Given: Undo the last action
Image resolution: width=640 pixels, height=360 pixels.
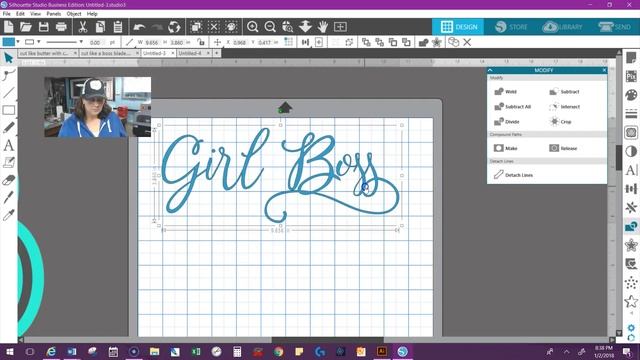Looking at the screenshot, I should 139,27.
